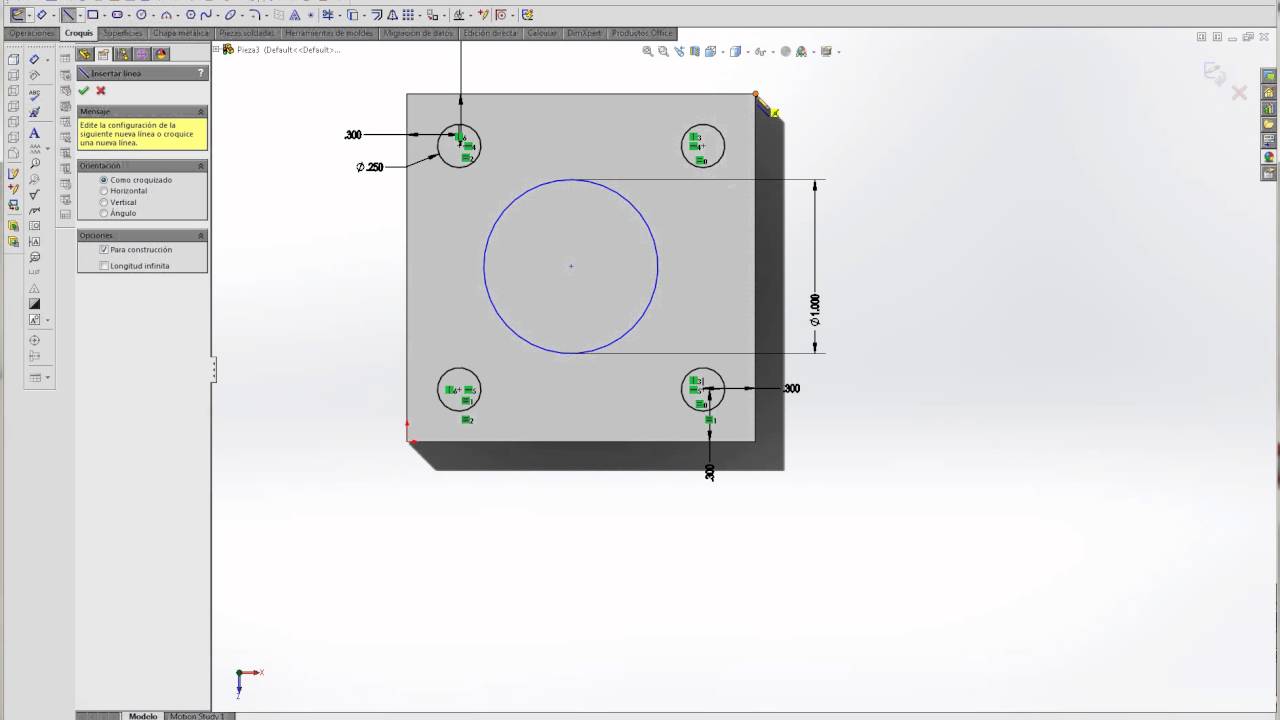
Task: Select the Ellipse sketch tool
Action: point(230,15)
